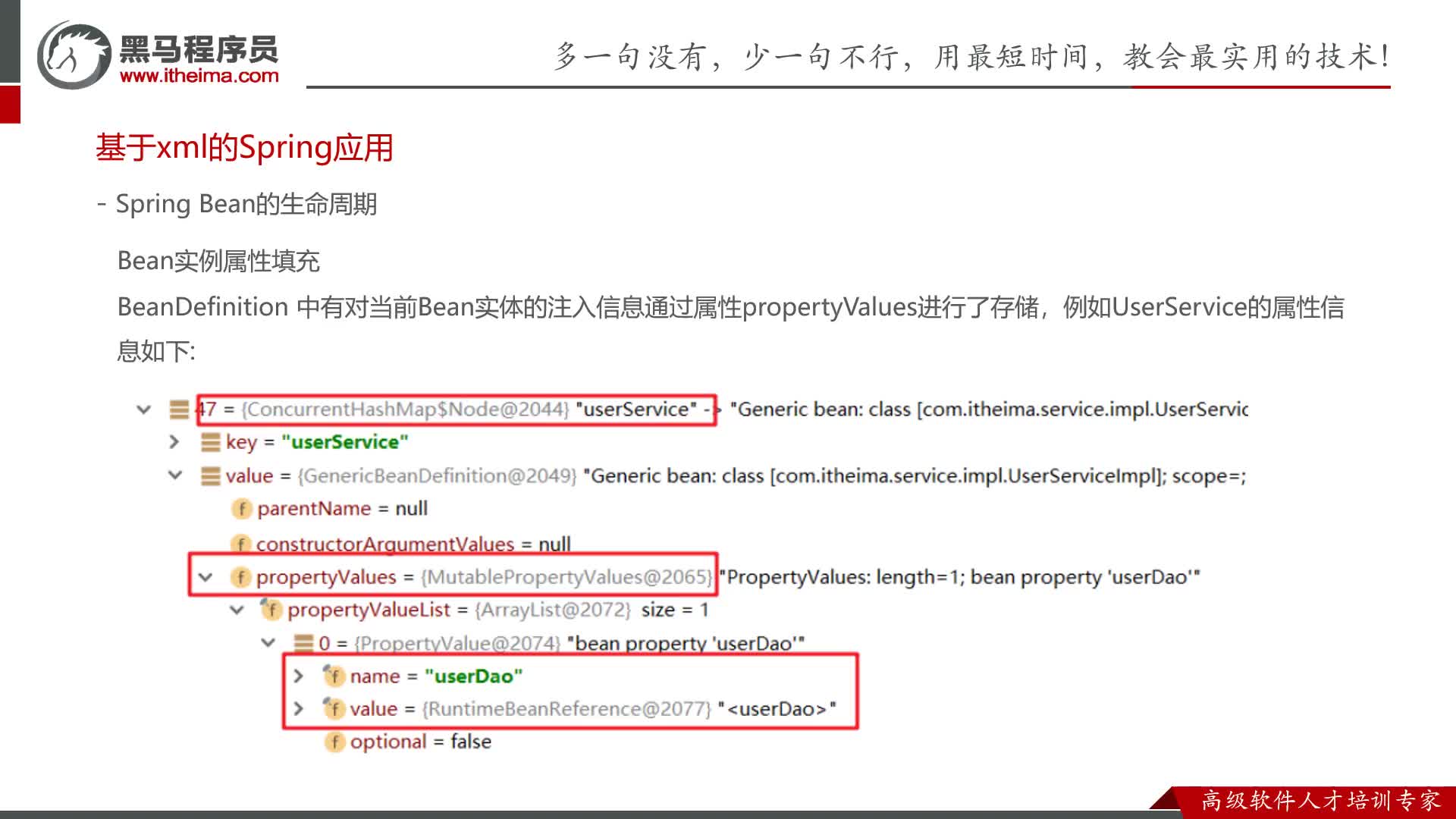This screenshot has width=1456, height=819.
Task: Collapse the value GenericBeanDefinition row
Action: coord(175,475)
